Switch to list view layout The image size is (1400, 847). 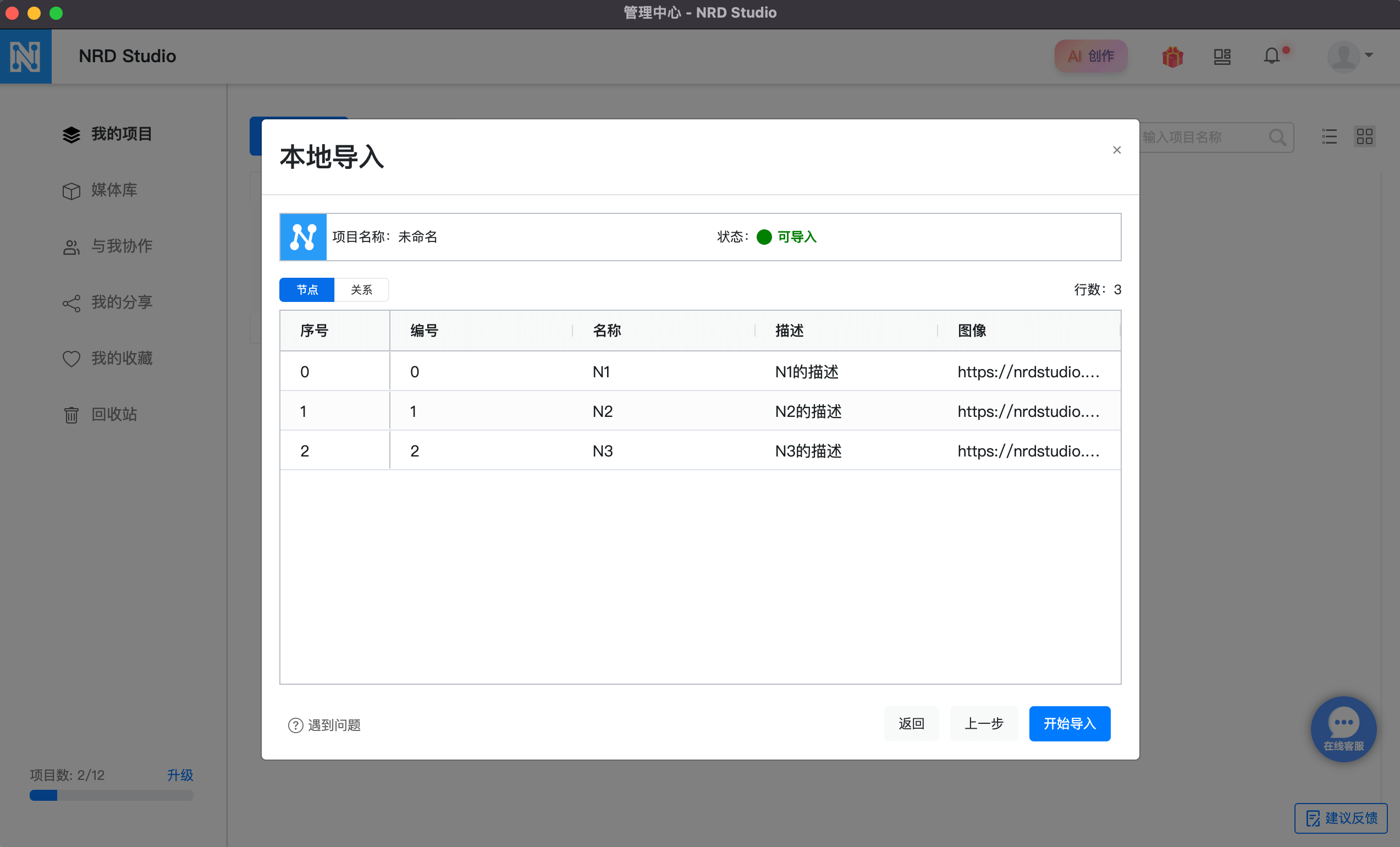pos(1329,136)
